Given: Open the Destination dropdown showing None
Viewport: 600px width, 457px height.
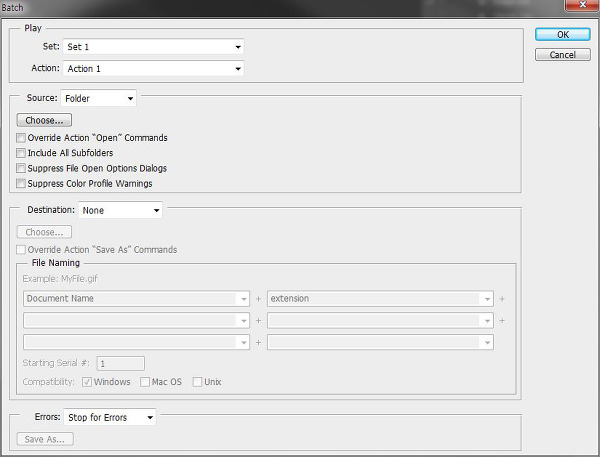Looking at the screenshot, I should (x=120, y=210).
